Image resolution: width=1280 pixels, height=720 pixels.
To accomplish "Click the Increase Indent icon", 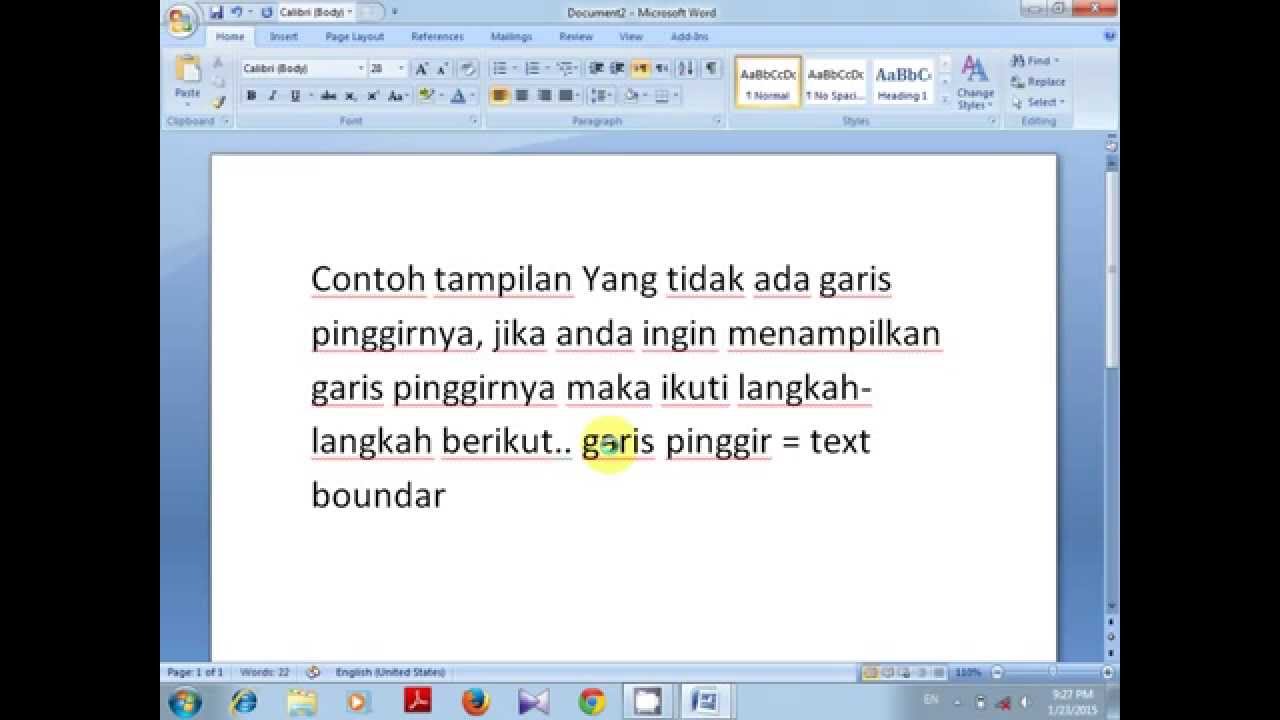I will [617, 69].
